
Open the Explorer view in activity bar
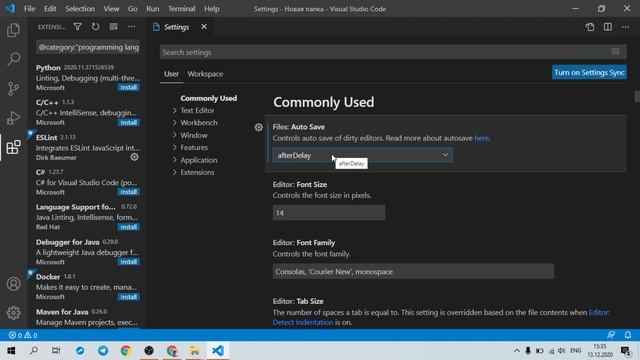point(13,30)
